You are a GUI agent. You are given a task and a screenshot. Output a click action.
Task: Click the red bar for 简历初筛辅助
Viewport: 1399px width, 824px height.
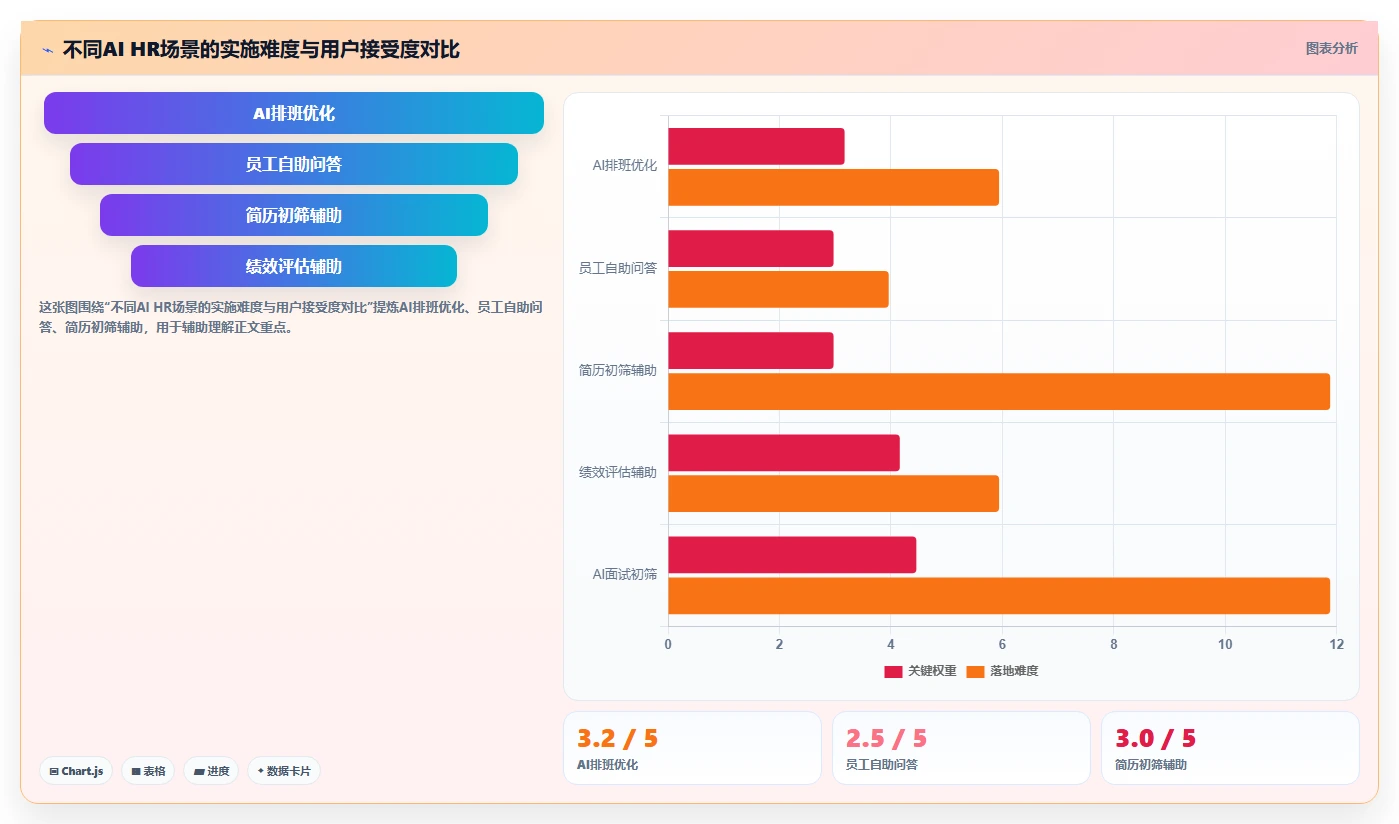(750, 350)
